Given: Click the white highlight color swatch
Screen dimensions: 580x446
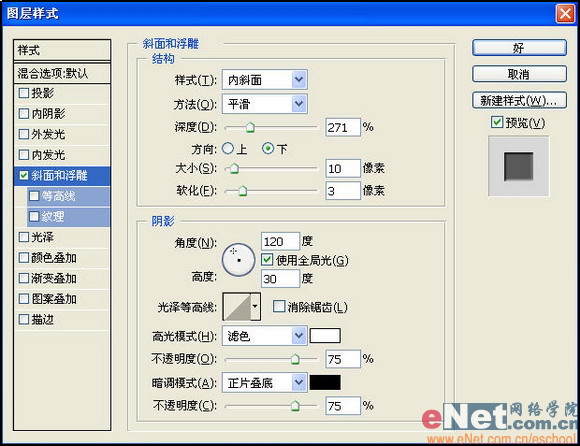Looking at the screenshot, I should click(325, 336).
